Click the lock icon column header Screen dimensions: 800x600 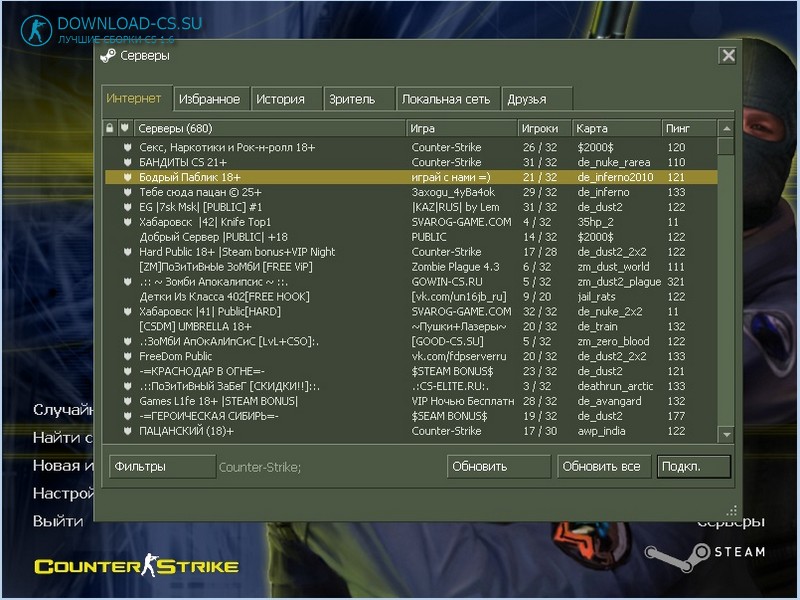pyautogui.click(x=110, y=128)
